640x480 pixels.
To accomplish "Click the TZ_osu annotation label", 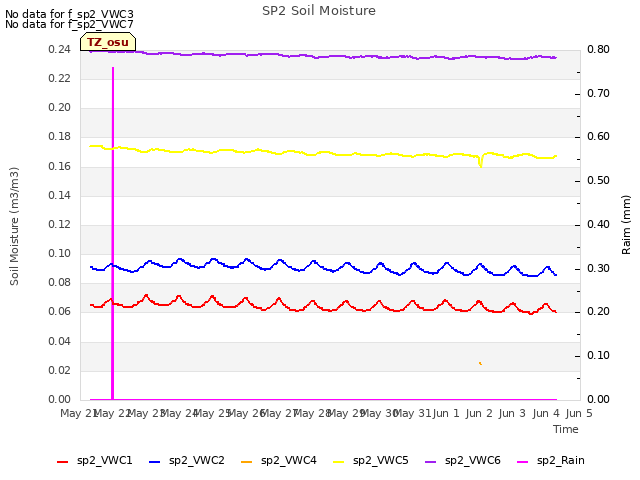I will point(108,42).
